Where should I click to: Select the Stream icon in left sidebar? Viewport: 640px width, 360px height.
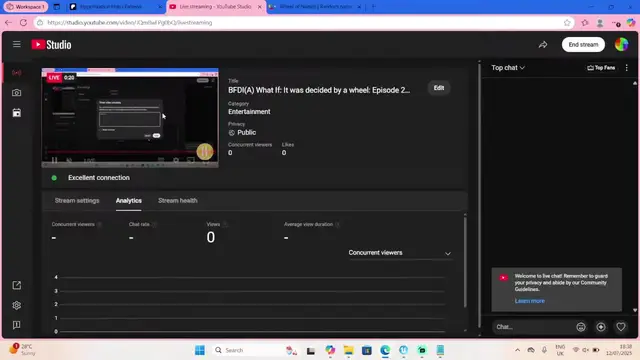point(17,73)
